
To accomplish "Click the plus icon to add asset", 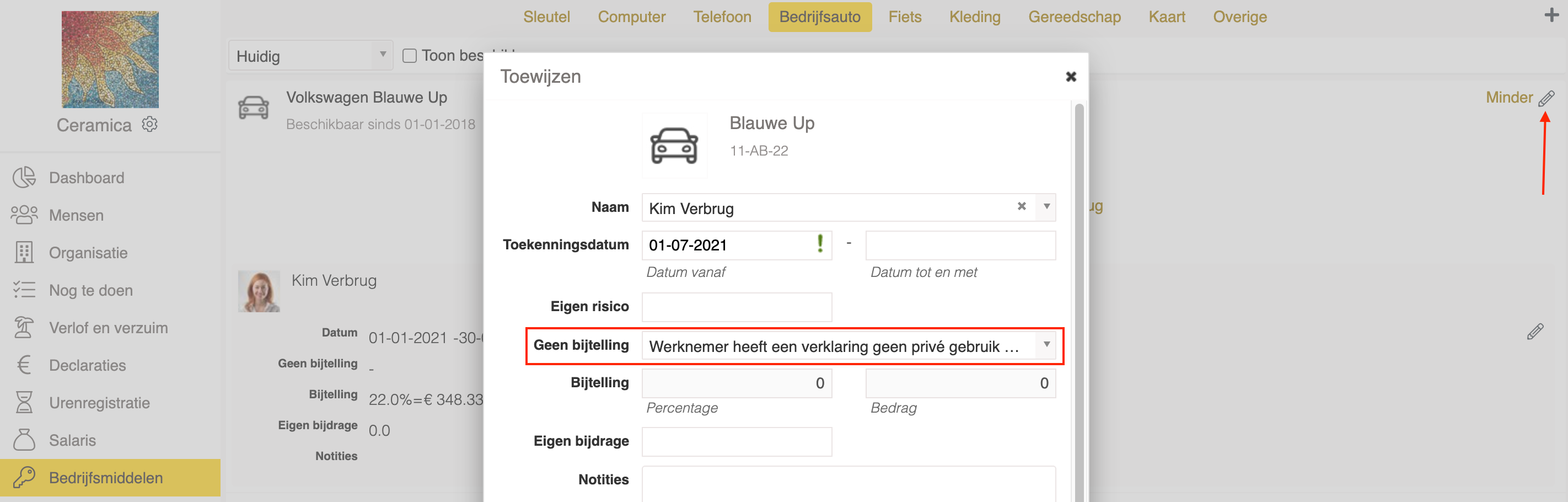I will (1551, 15).
